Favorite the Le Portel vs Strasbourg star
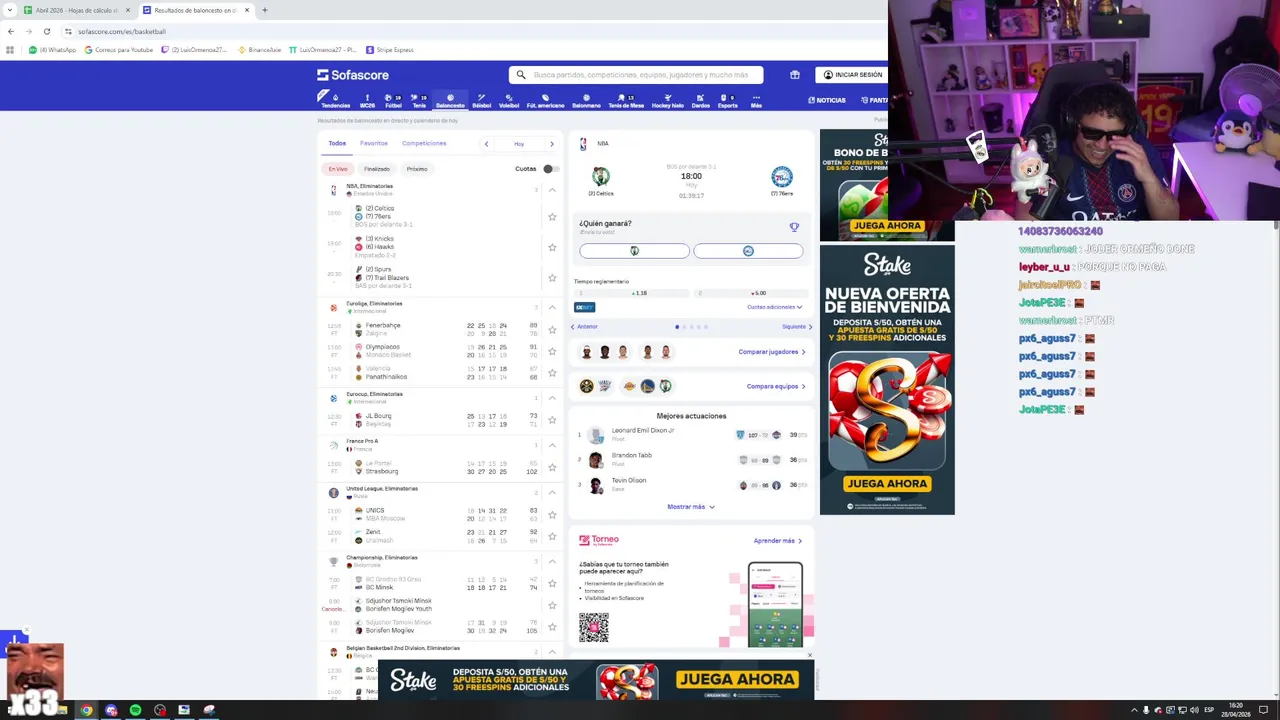 click(x=552, y=467)
